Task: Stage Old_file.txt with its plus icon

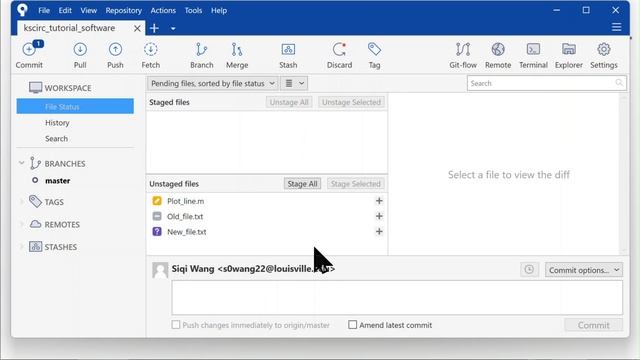Action: tap(379, 216)
